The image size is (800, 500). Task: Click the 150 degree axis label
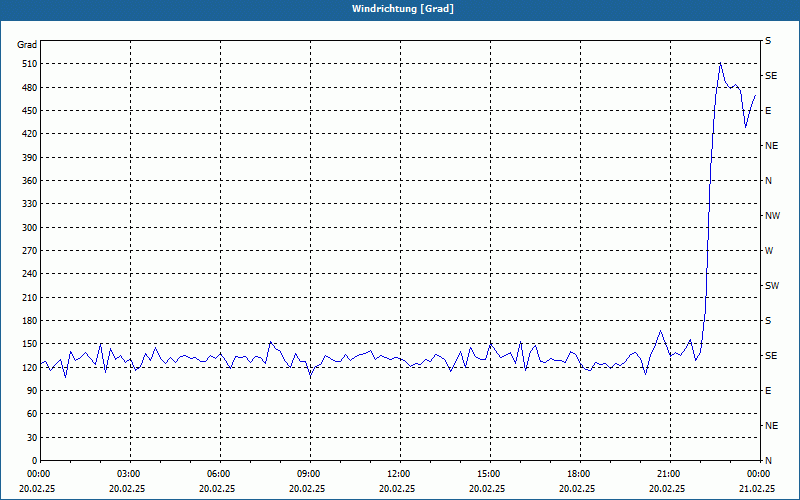coord(31,343)
